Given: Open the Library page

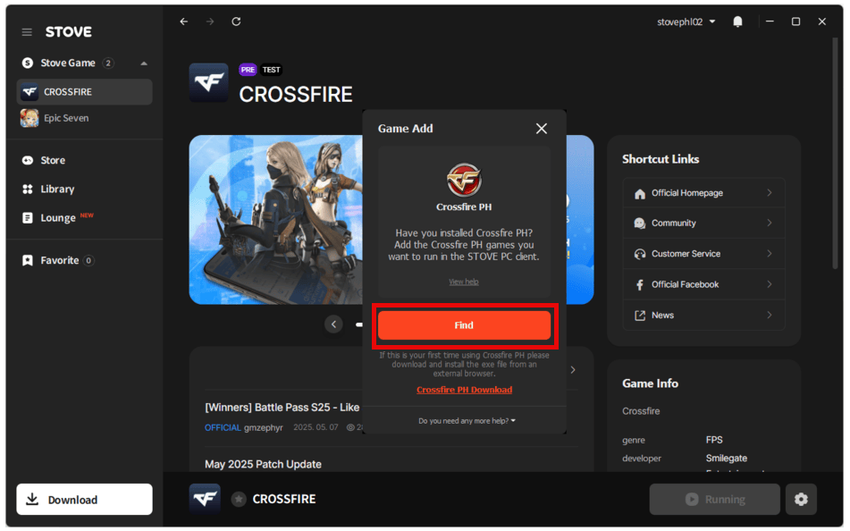Looking at the screenshot, I should click(x=57, y=189).
